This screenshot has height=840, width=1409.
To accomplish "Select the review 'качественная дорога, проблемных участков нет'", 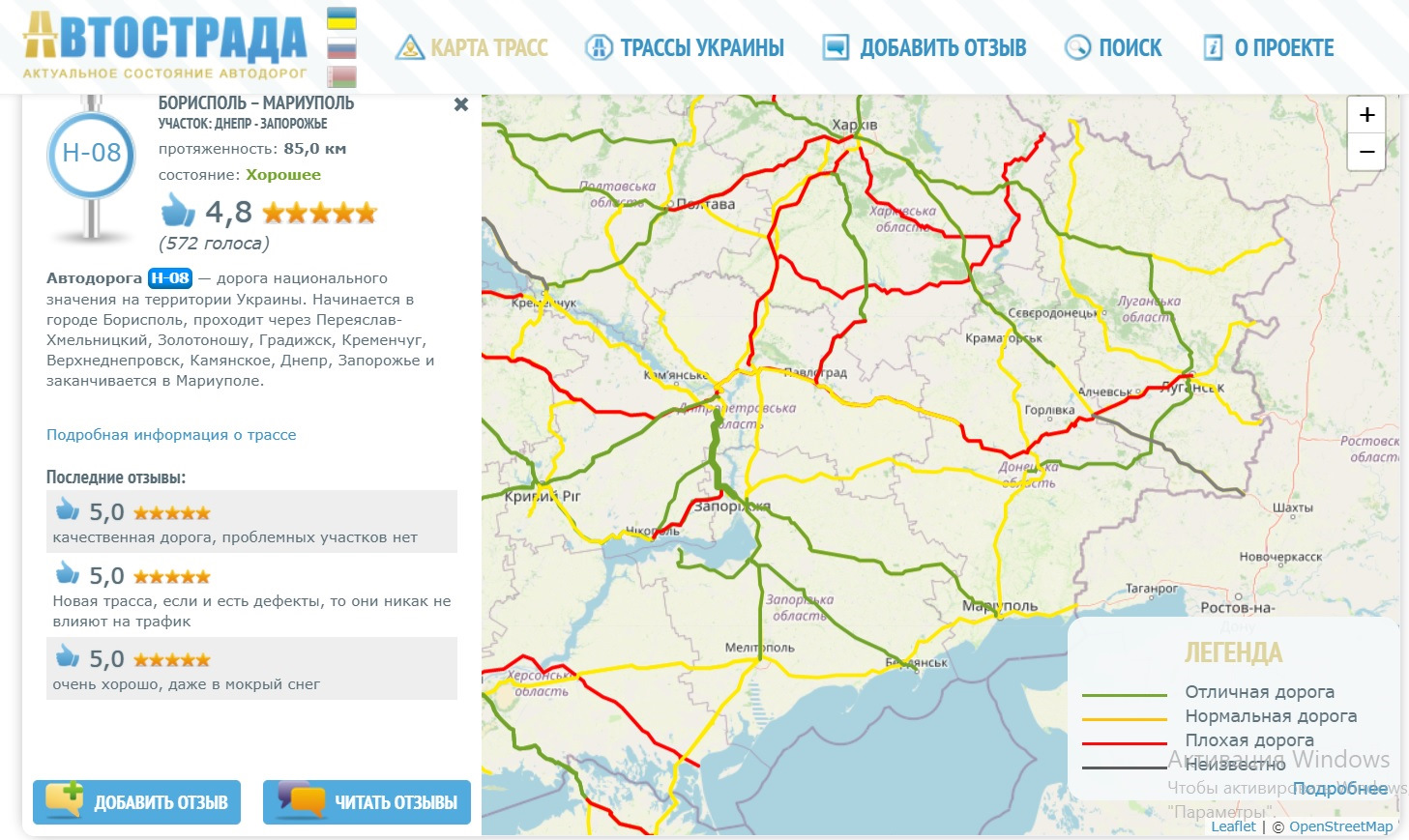I will click(251, 522).
